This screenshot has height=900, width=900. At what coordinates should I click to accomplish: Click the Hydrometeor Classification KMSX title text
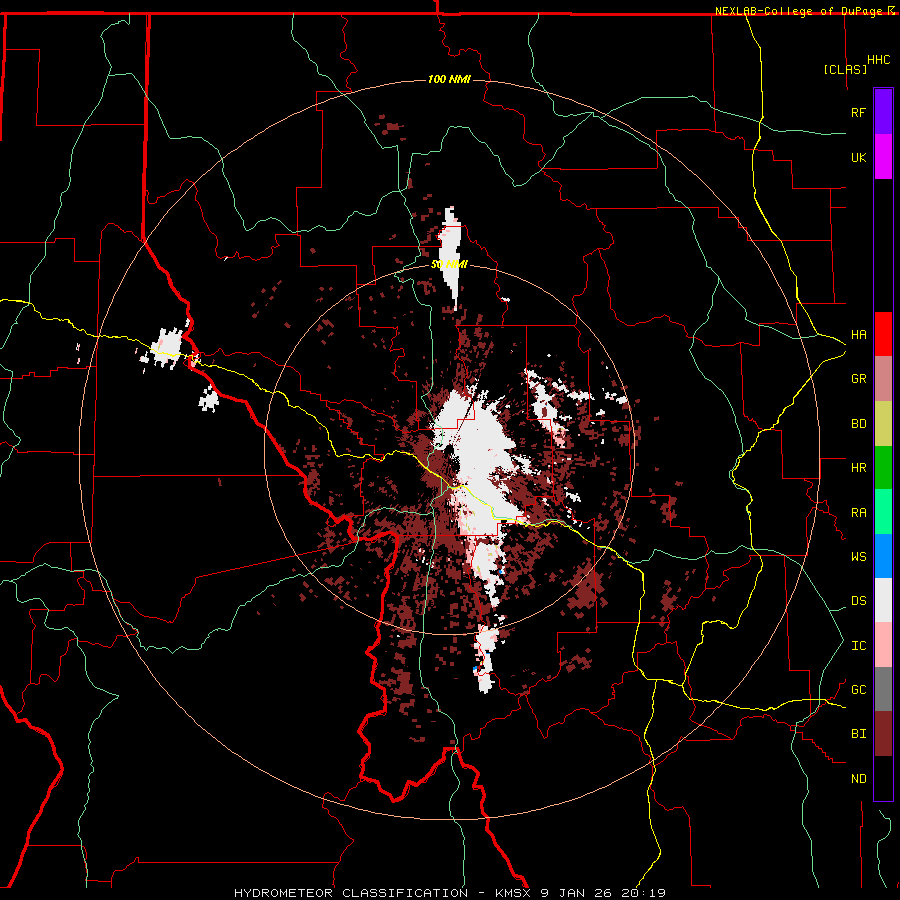click(x=449, y=893)
